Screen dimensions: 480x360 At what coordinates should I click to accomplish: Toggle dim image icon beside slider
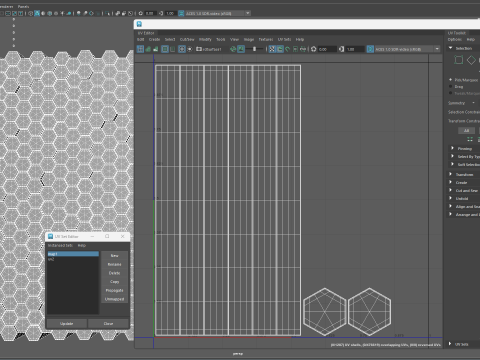[241, 49]
